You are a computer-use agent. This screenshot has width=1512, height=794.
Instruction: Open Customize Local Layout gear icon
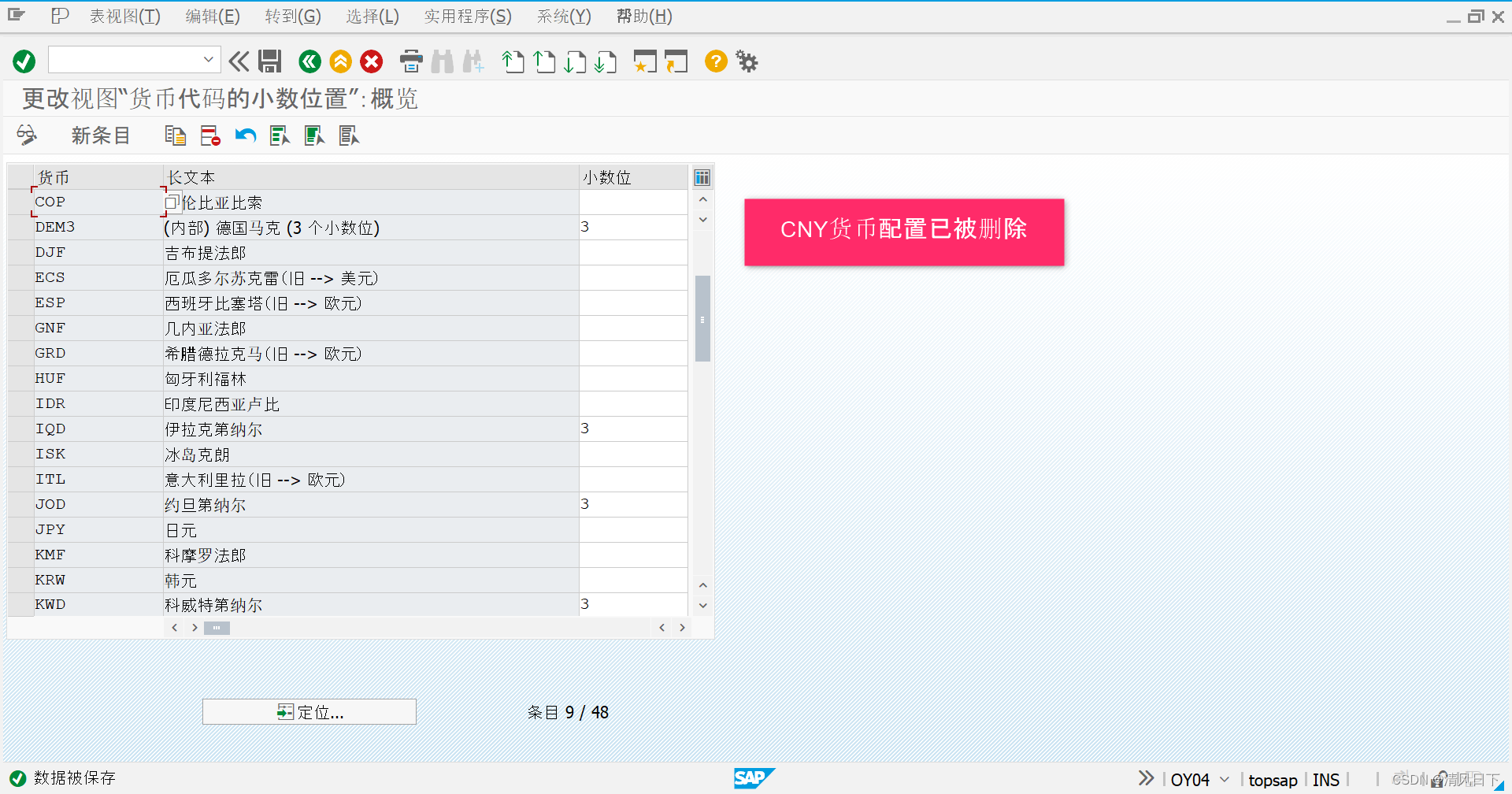pos(747,61)
